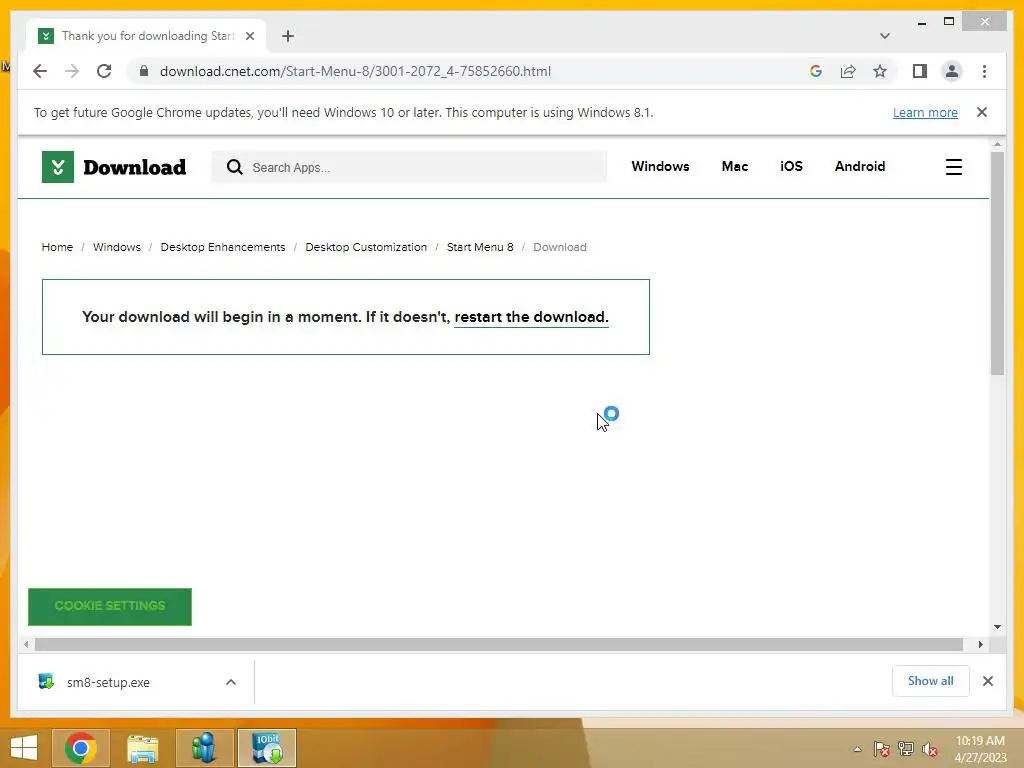Image resolution: width=1024 pixels, height=768 pixels.
Task: Close the 'Thank you for downloading' tab
Action: pyautogui.click(x=249, y=36)
